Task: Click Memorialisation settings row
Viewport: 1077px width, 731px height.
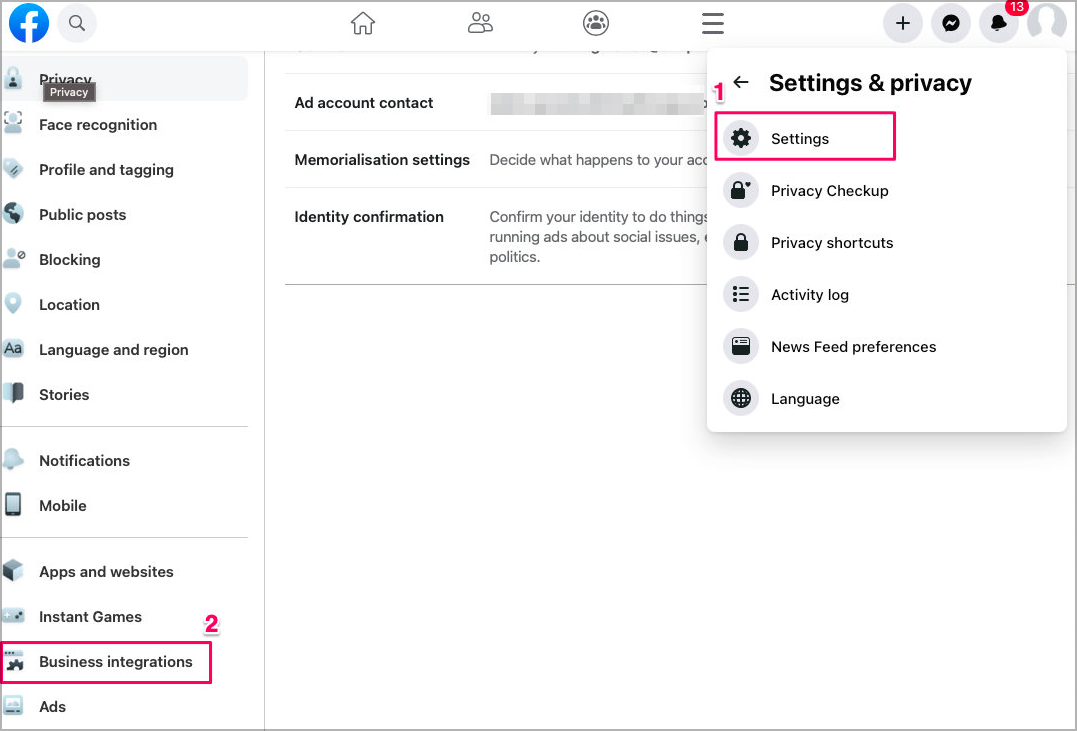Action: [x=496, y=159]
